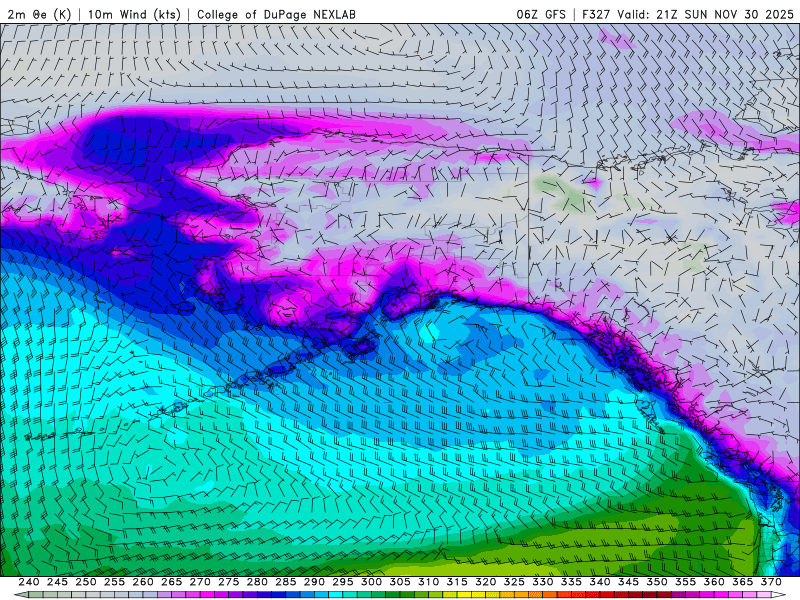800x600 pixels.
Task: Click the 350 value on the color scale
Action: click(x=657, y=582)
